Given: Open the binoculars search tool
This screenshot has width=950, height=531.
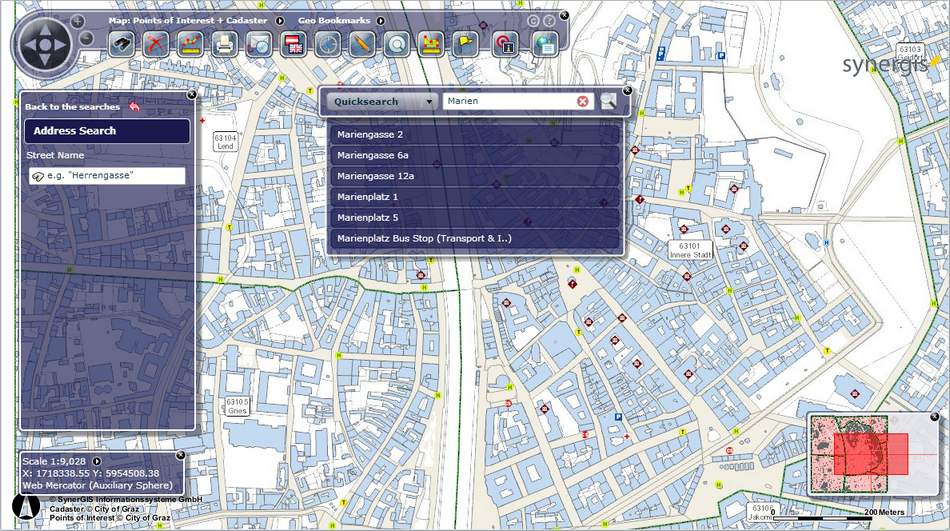Looking at the screenshot, I should [x=122, y=45].
